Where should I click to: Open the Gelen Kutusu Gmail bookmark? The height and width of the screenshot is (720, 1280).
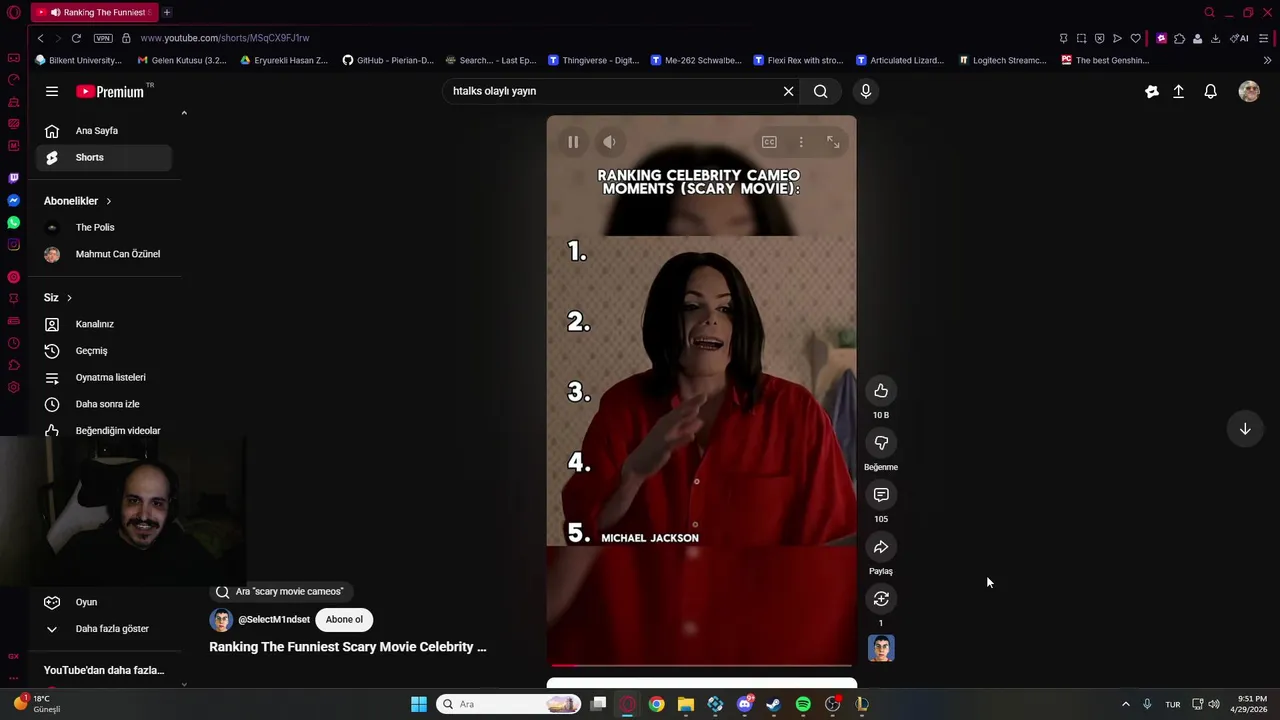click(182, 60)
